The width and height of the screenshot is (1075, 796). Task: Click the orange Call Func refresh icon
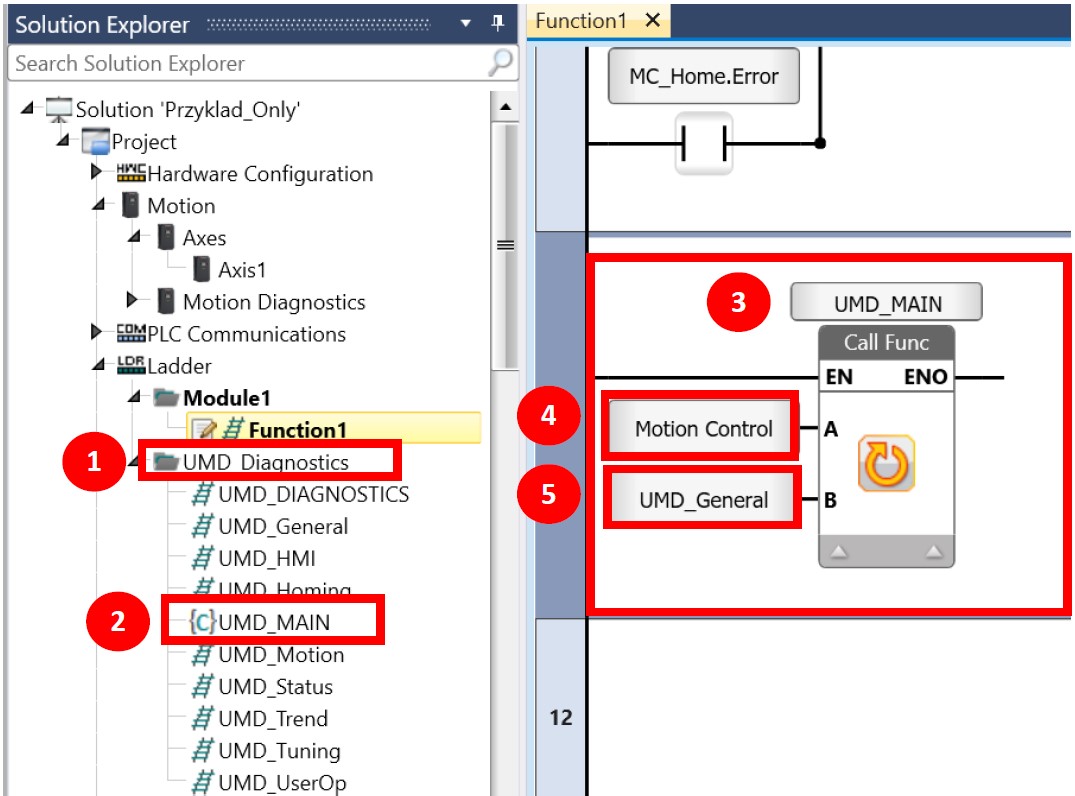[886, 463]
